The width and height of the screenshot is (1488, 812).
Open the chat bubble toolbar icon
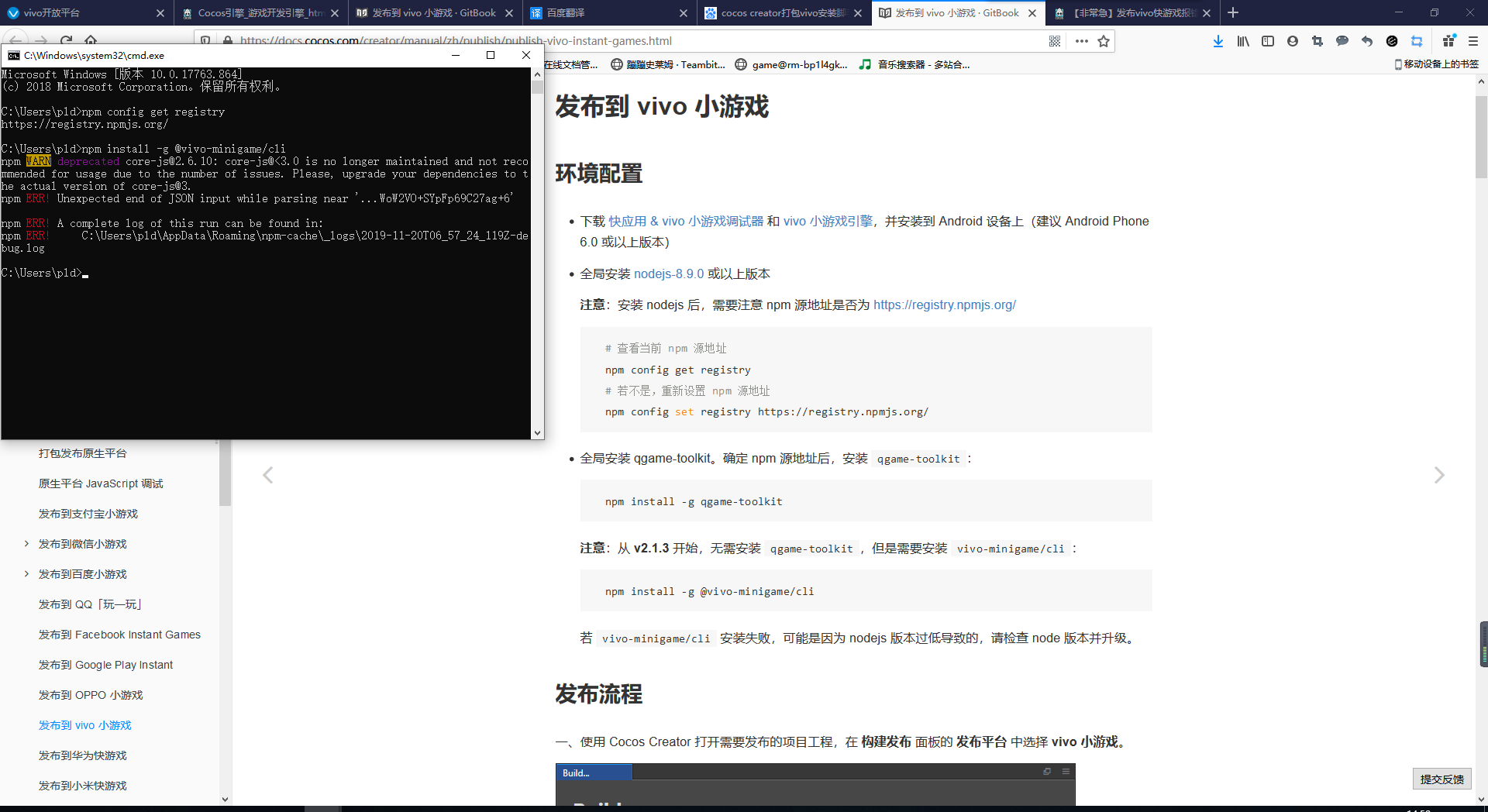click(x=1342, y=41)
